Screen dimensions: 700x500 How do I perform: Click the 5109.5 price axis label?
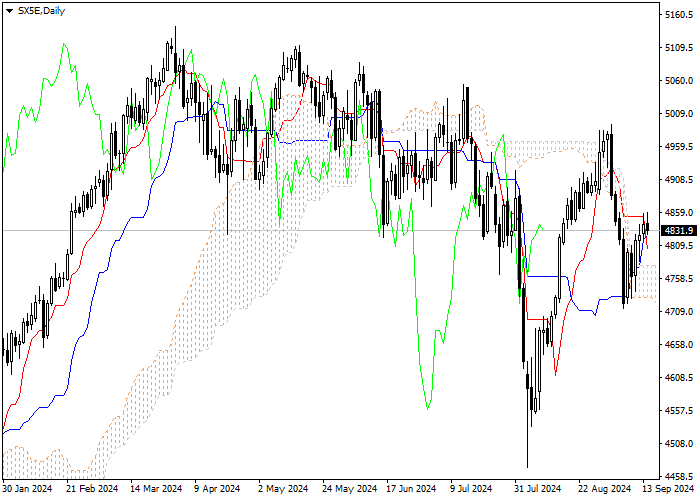[x=679, y=48]
